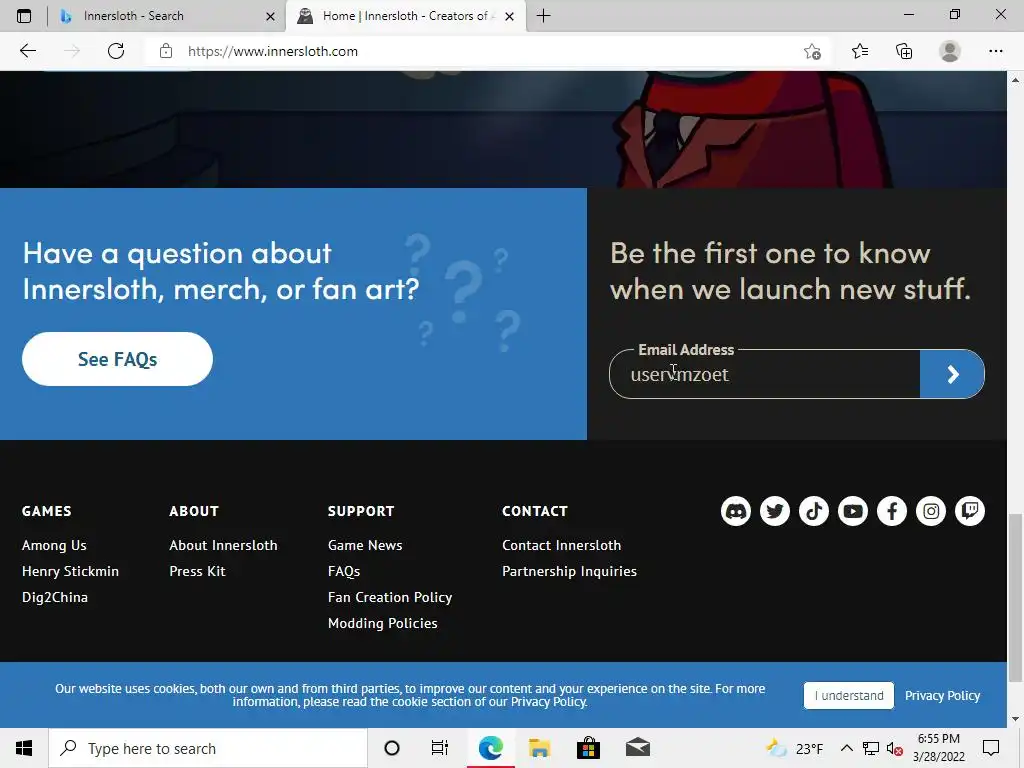Open the Mail app on taskbar
Screen dimensions: 1024x768
click(x=637, y=748)
